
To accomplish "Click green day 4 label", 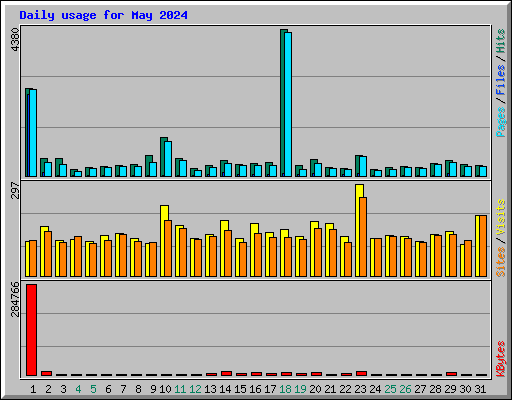I will point(78,389).
